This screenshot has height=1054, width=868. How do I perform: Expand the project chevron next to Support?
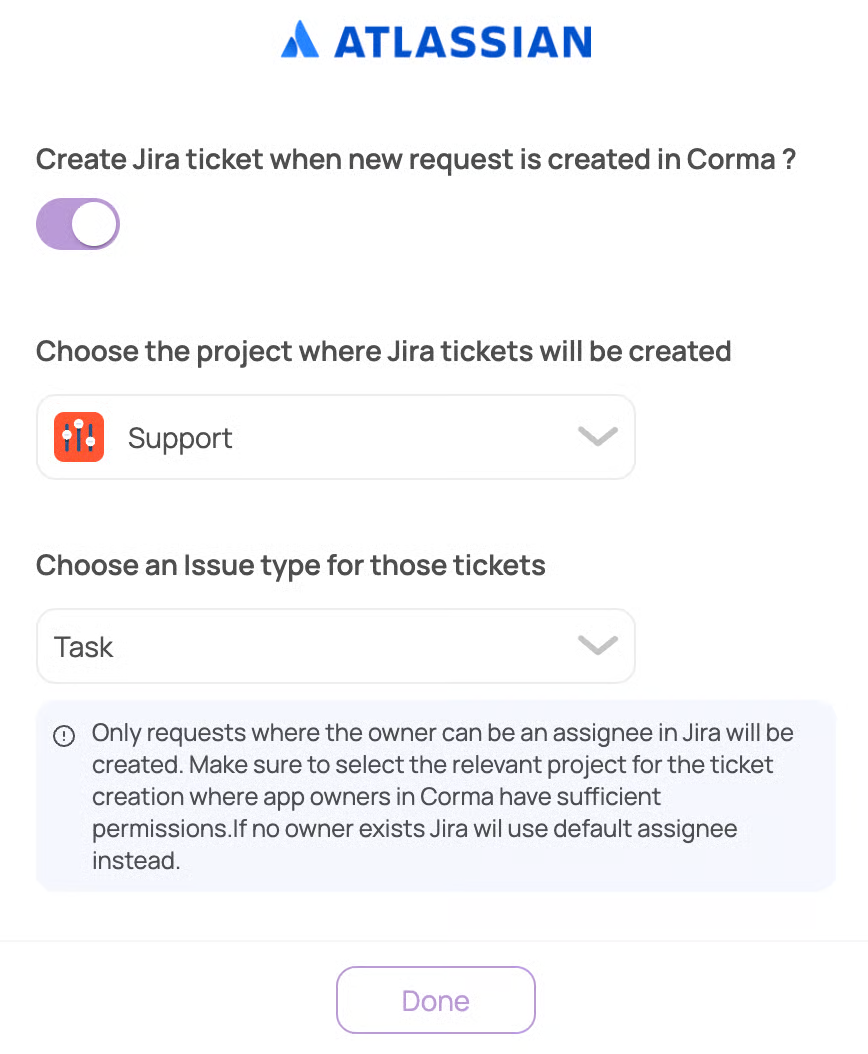[598, 437]
